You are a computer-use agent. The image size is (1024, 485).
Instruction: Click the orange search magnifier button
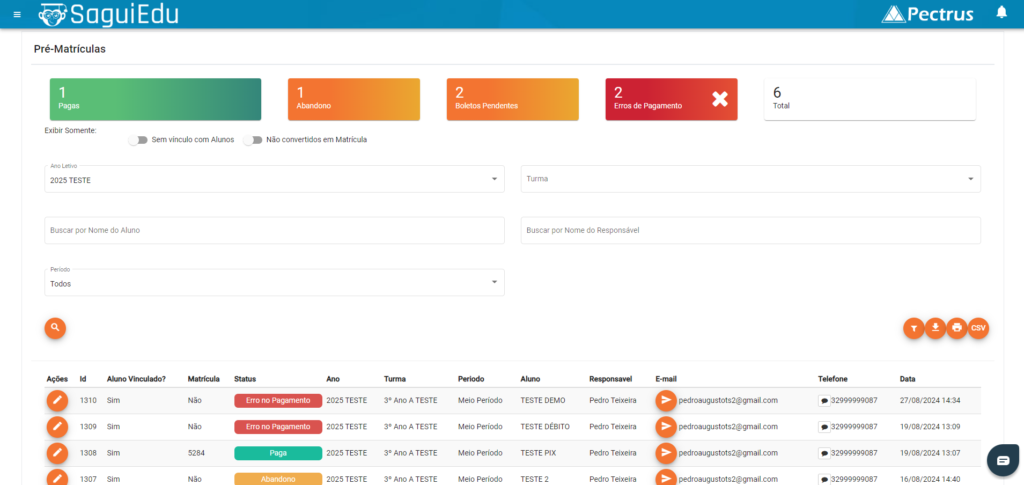pos(55,327)
